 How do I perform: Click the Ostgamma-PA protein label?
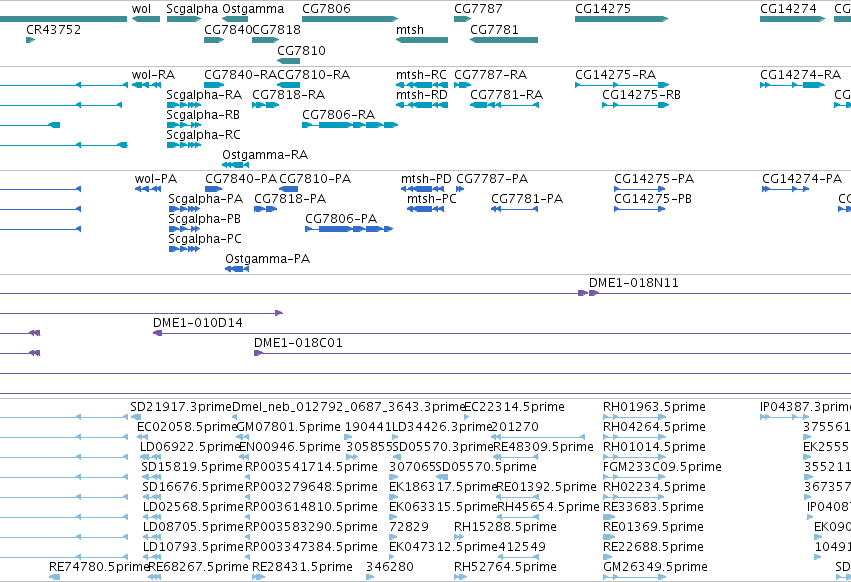pyautogui.click(x=268, y=260)
